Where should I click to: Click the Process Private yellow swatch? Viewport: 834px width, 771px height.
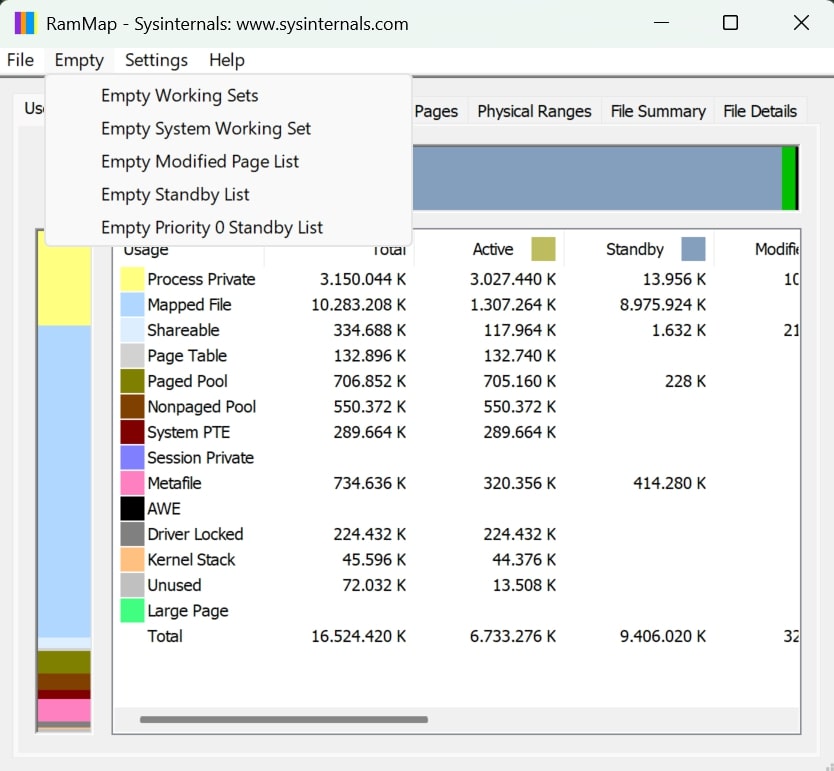(132, 279)
